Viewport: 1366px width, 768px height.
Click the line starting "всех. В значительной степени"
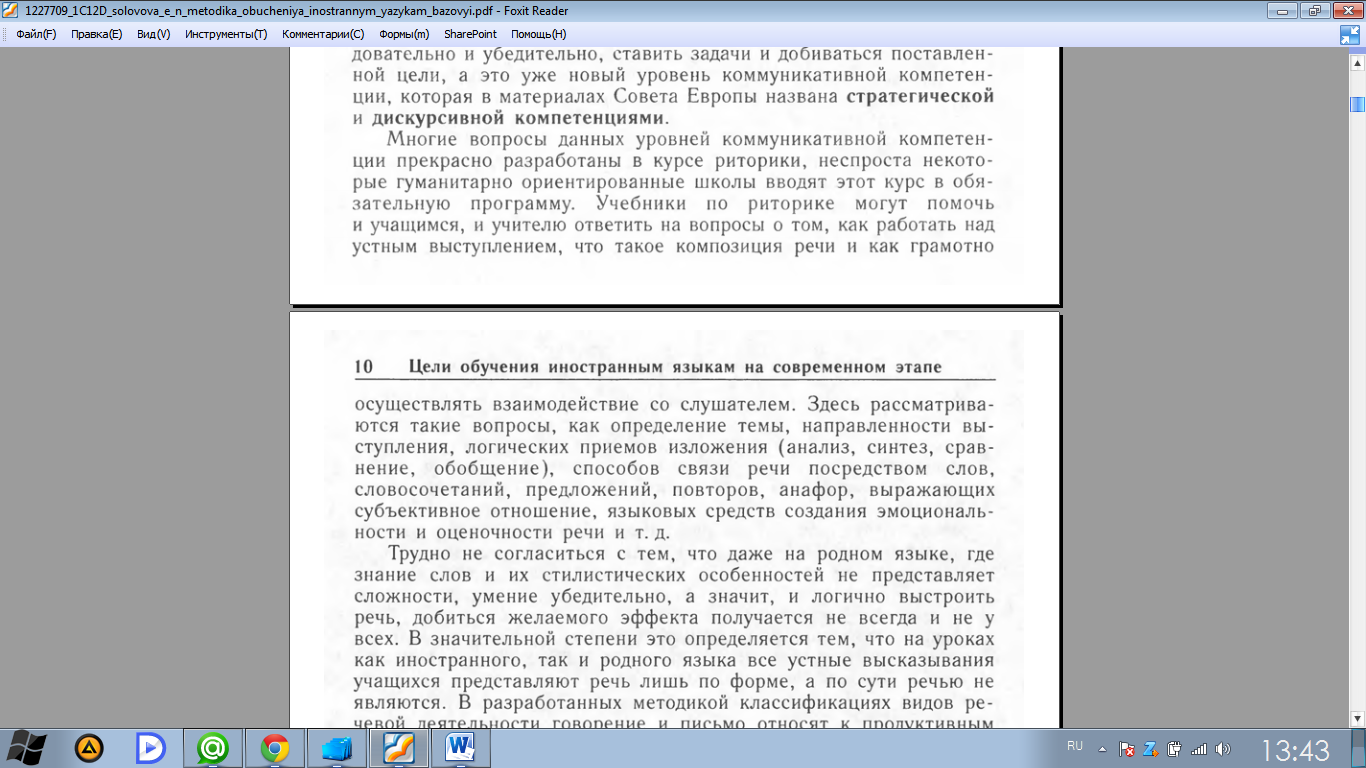pos(674,639)
